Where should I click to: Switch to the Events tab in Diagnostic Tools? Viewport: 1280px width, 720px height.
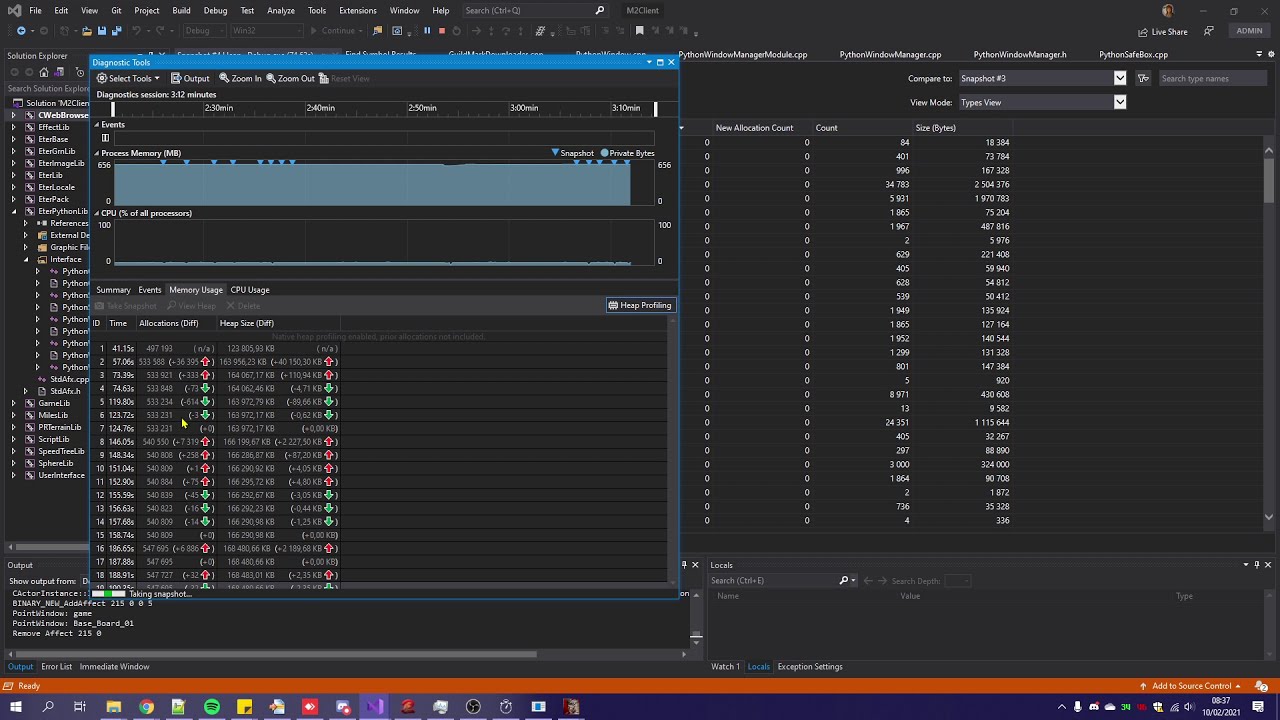coord(150,290)
